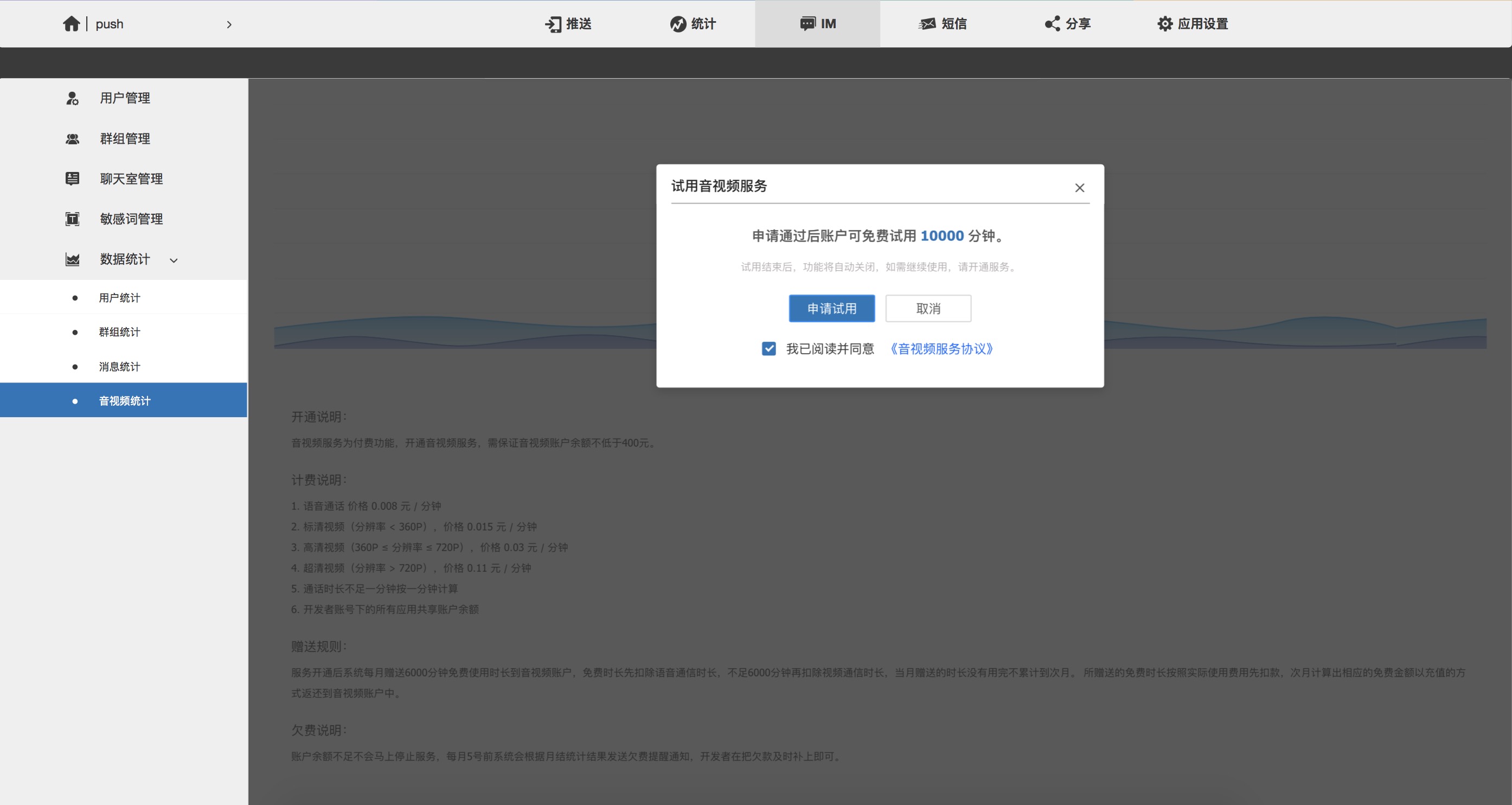Click the 统计 statistics chart icon
This screenshot has width=1512, height=805.
pyautogui.click(x=678, y=24)
